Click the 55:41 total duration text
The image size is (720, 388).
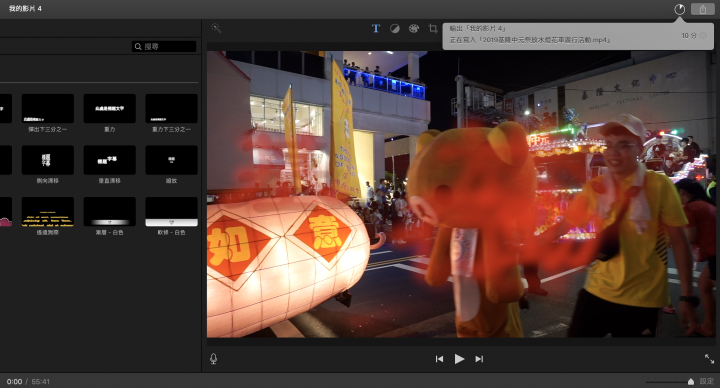click(40, 382)
